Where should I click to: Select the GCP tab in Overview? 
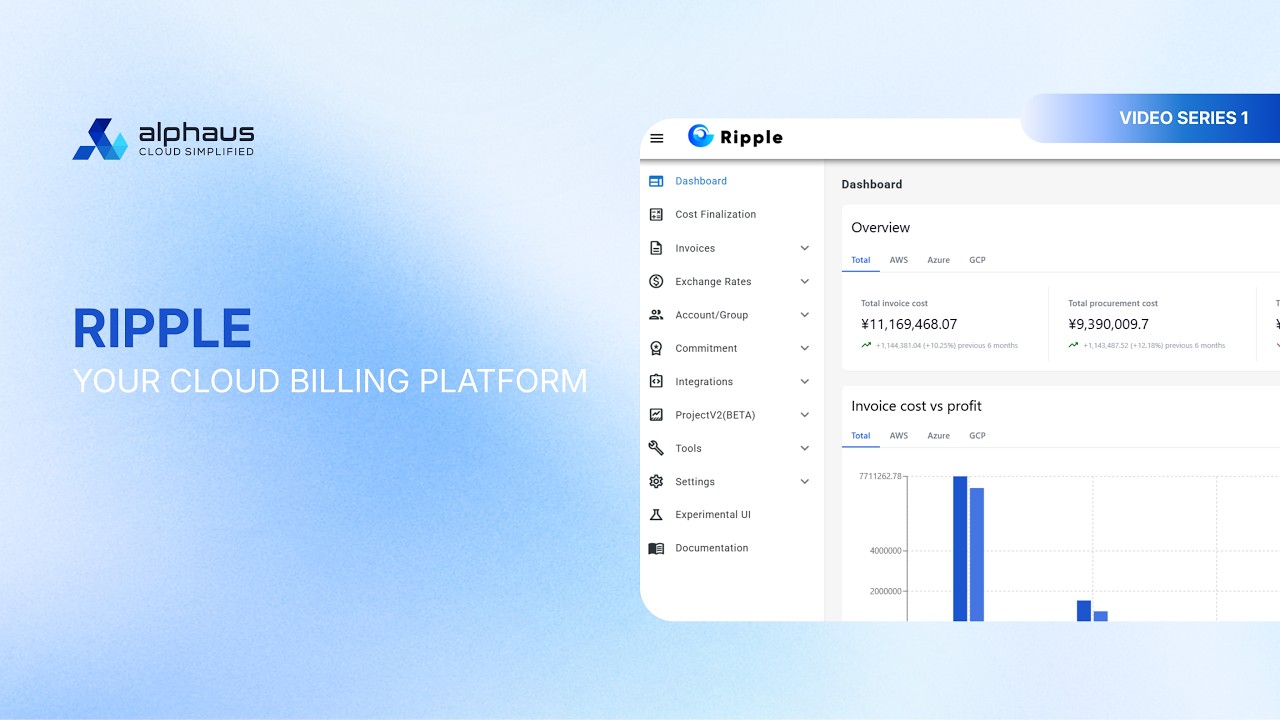tap(977, 260)
